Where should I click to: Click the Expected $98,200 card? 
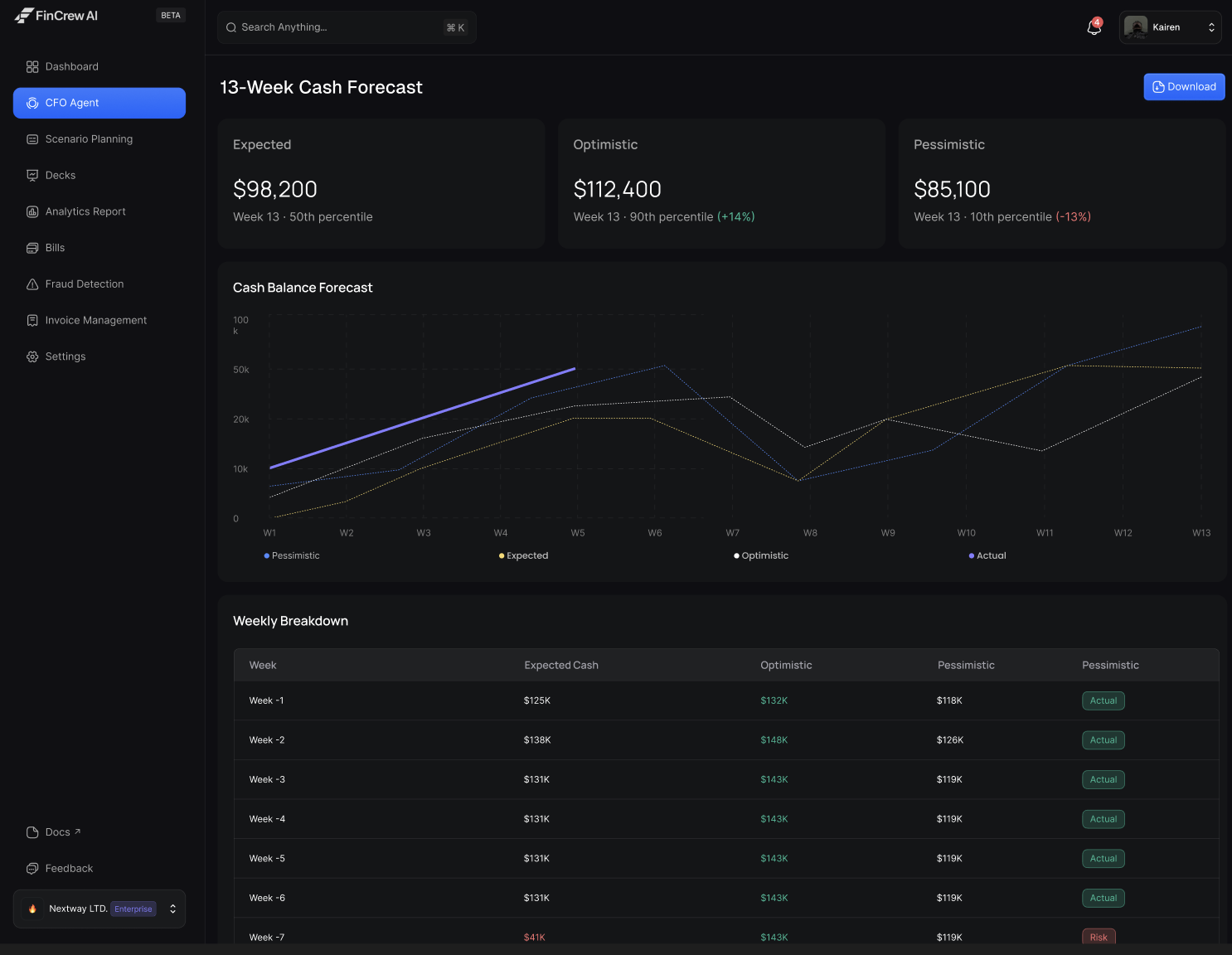coord(381,183)
